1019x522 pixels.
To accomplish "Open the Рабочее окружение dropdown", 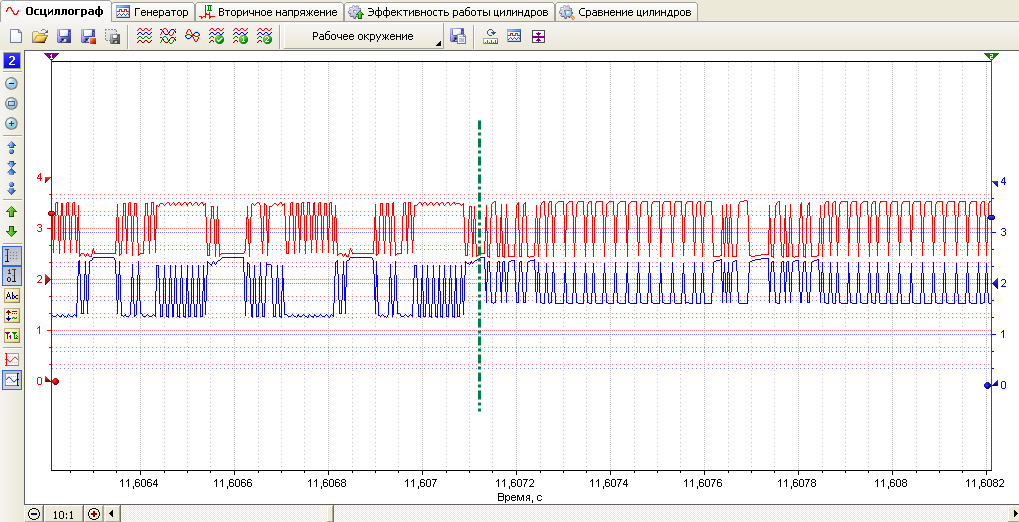I will tap(363, 36).
